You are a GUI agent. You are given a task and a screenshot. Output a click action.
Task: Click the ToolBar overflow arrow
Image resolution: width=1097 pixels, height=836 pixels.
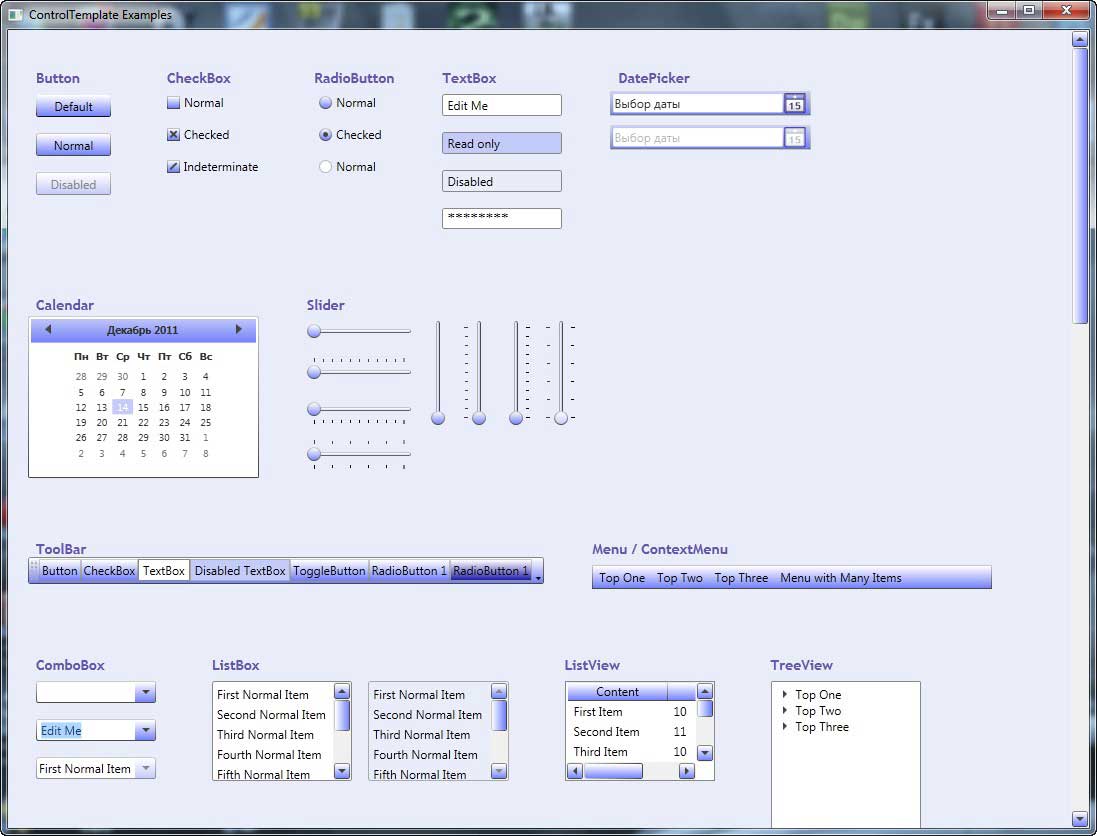pos(538,571)
